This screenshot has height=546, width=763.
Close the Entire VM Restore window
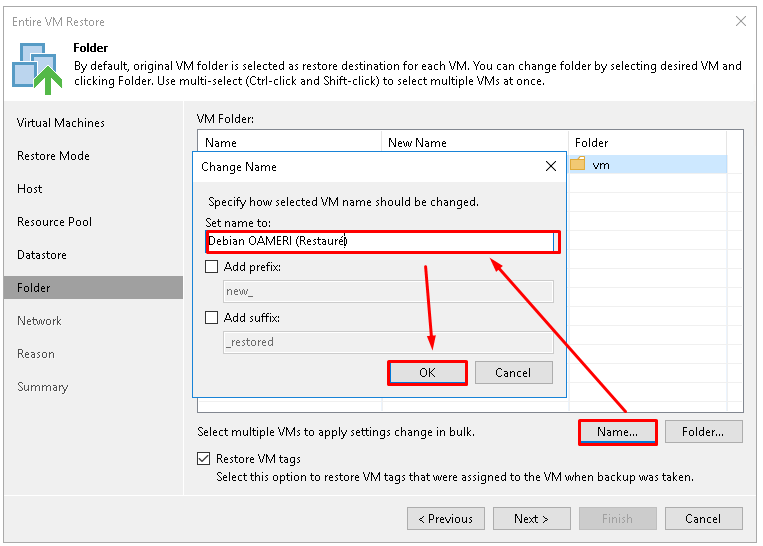click(741, 21)
